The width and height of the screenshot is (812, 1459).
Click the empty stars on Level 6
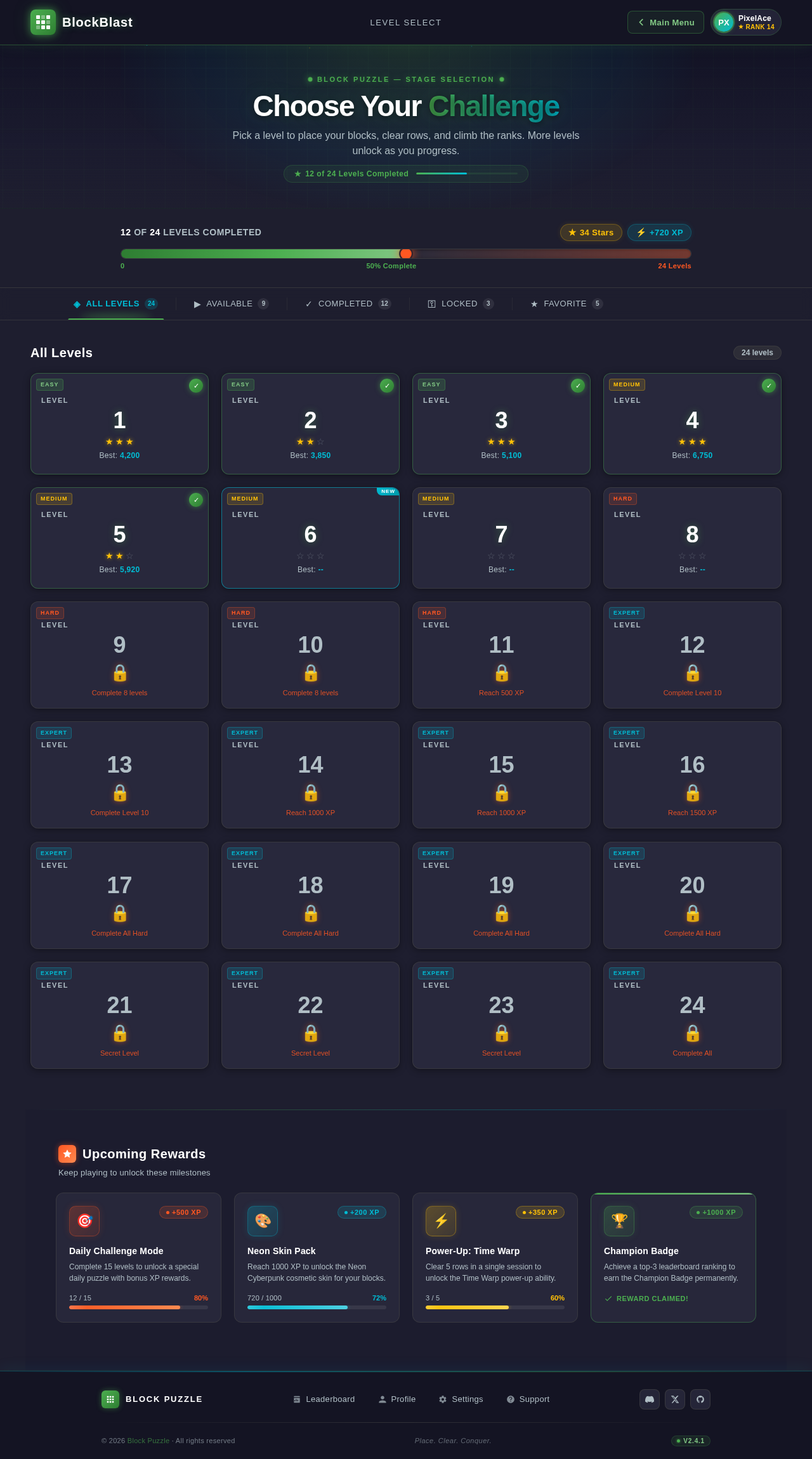point(310,556)
